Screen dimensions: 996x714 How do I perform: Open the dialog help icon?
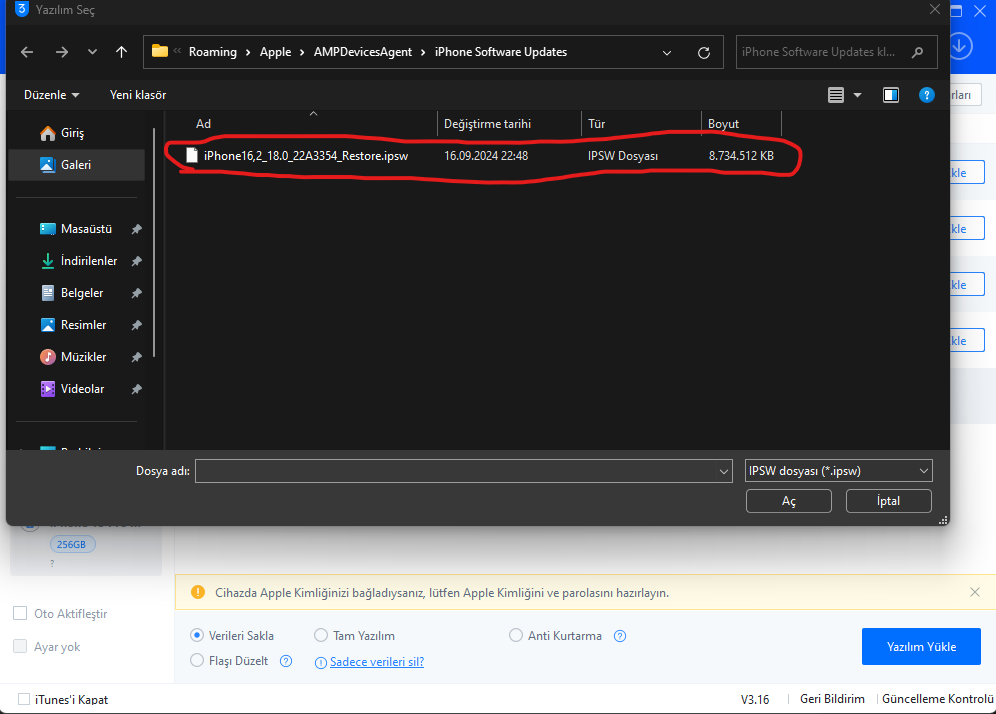(x=927, y=95)
